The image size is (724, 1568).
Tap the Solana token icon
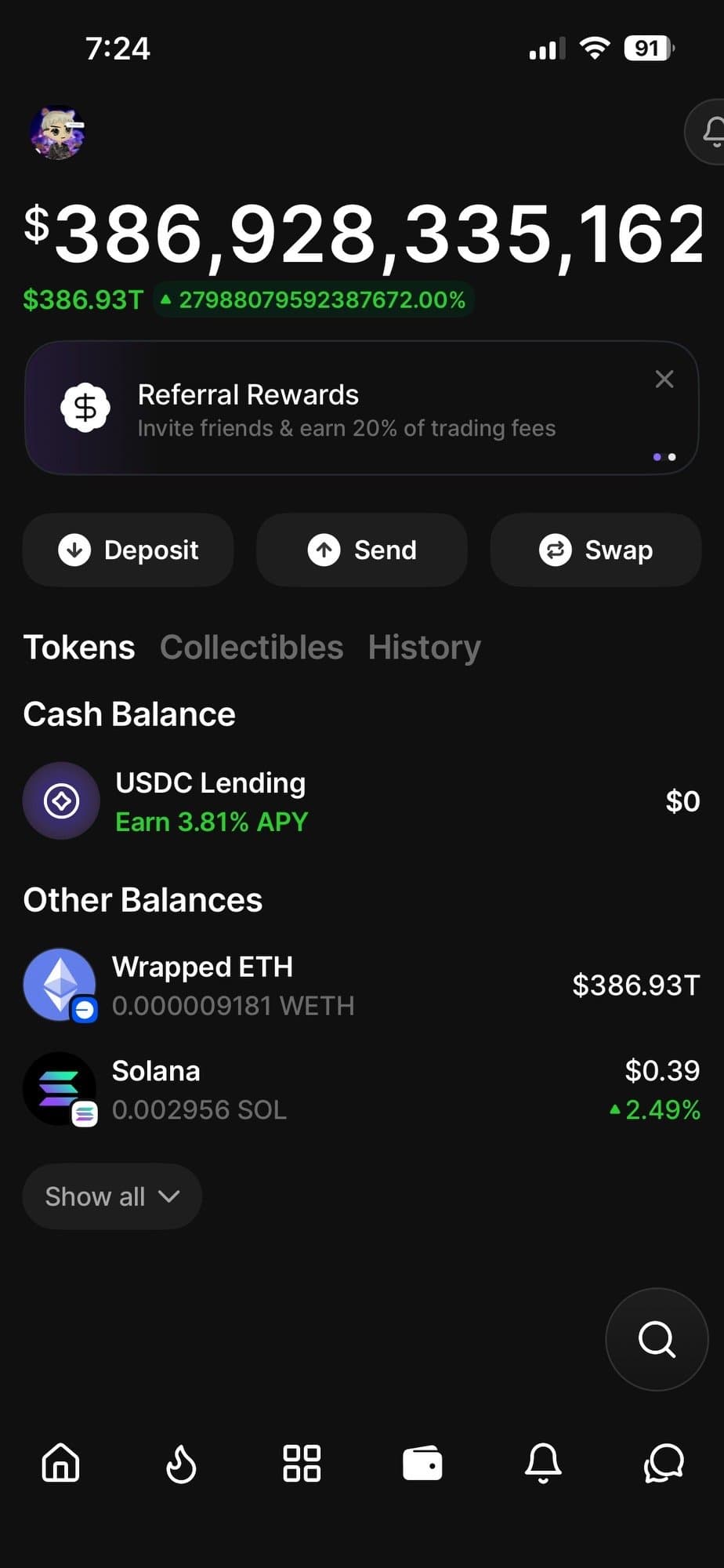(x=60, y=1089)
